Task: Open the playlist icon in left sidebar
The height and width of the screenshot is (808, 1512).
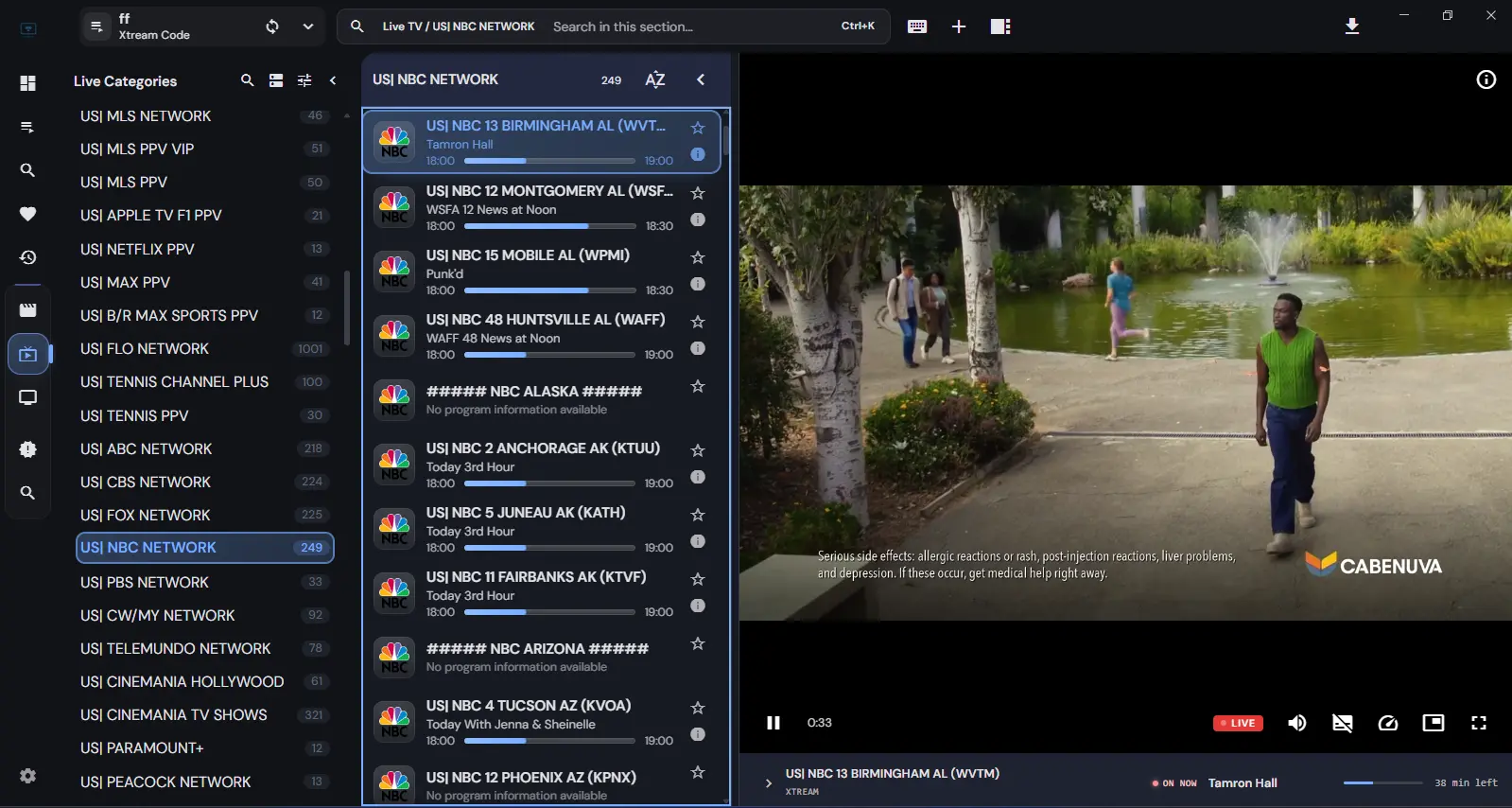Action: tap(27, 127)
